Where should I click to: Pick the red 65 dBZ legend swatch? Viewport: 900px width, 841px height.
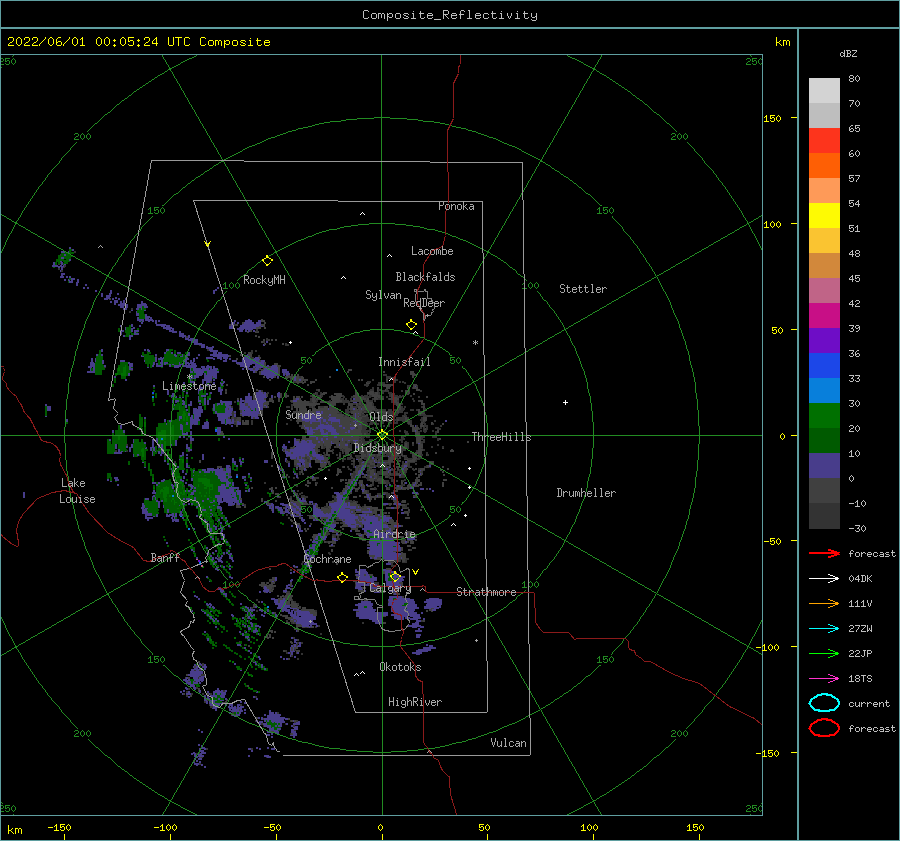(824, 141)
